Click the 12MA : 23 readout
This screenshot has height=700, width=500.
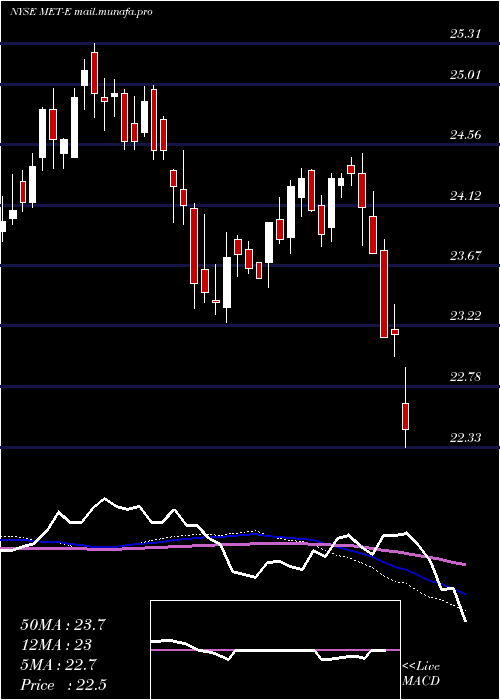[56, 645]
